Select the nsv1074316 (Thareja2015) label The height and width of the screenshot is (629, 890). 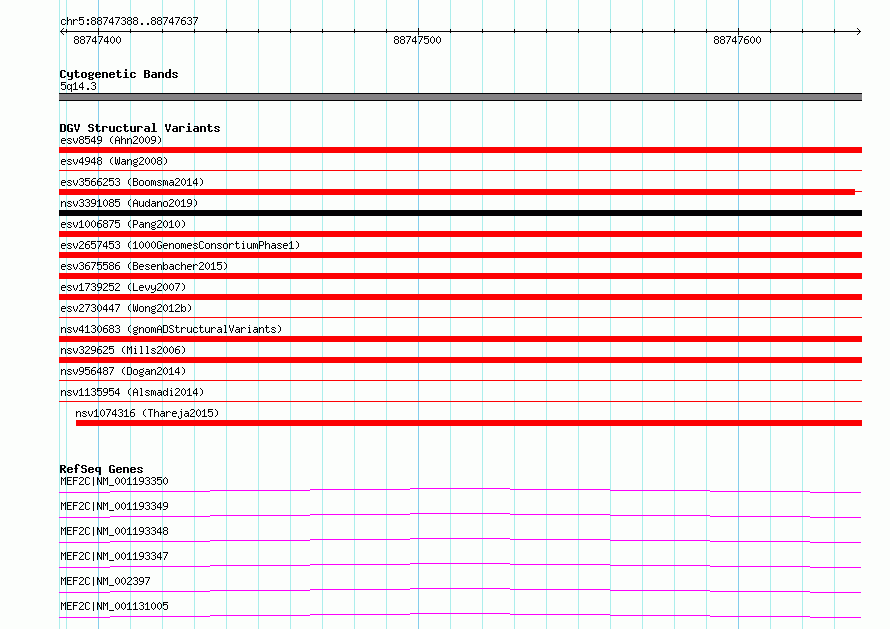click(x=147, y=413)
